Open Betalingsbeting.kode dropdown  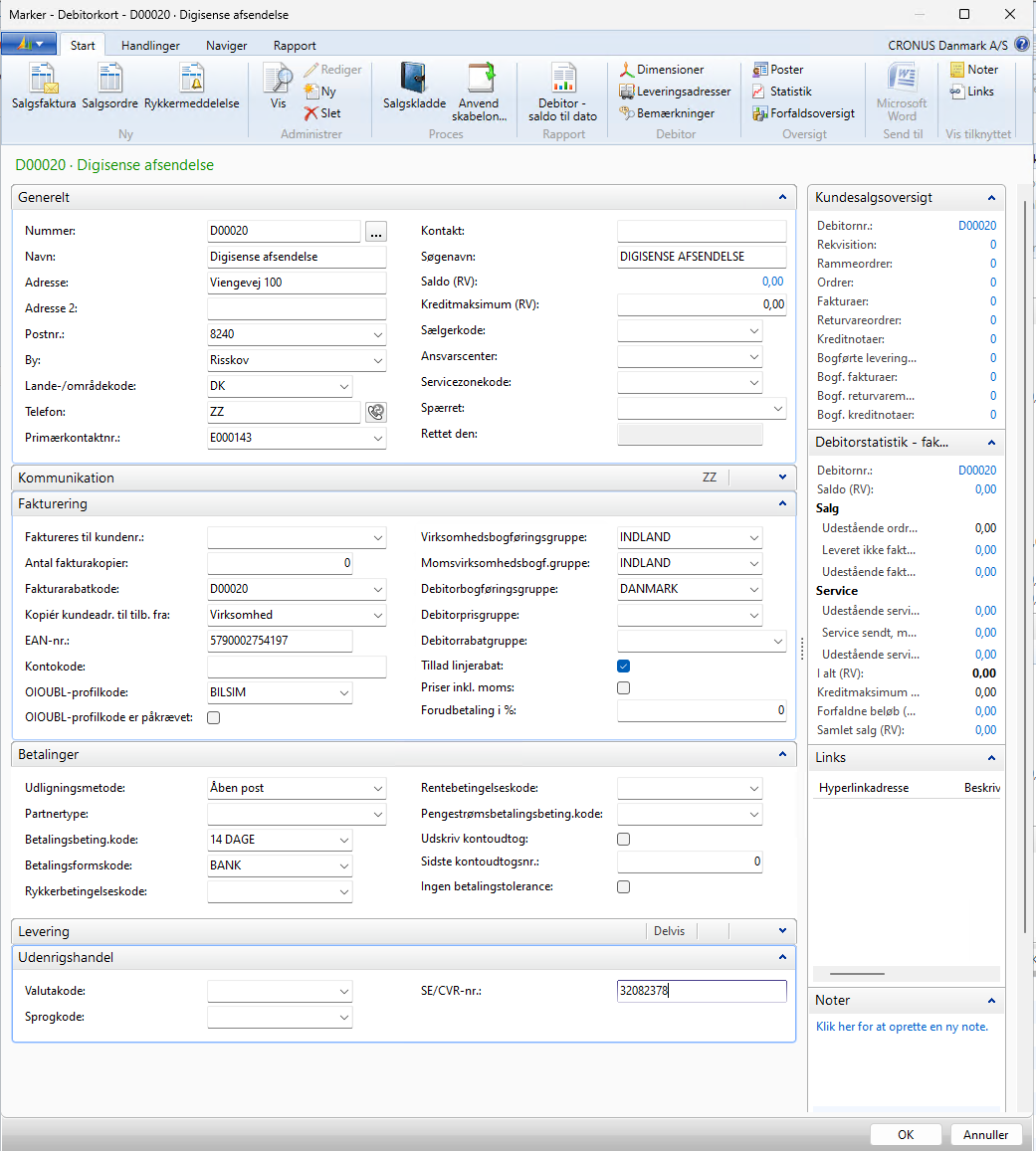(343, 840)
